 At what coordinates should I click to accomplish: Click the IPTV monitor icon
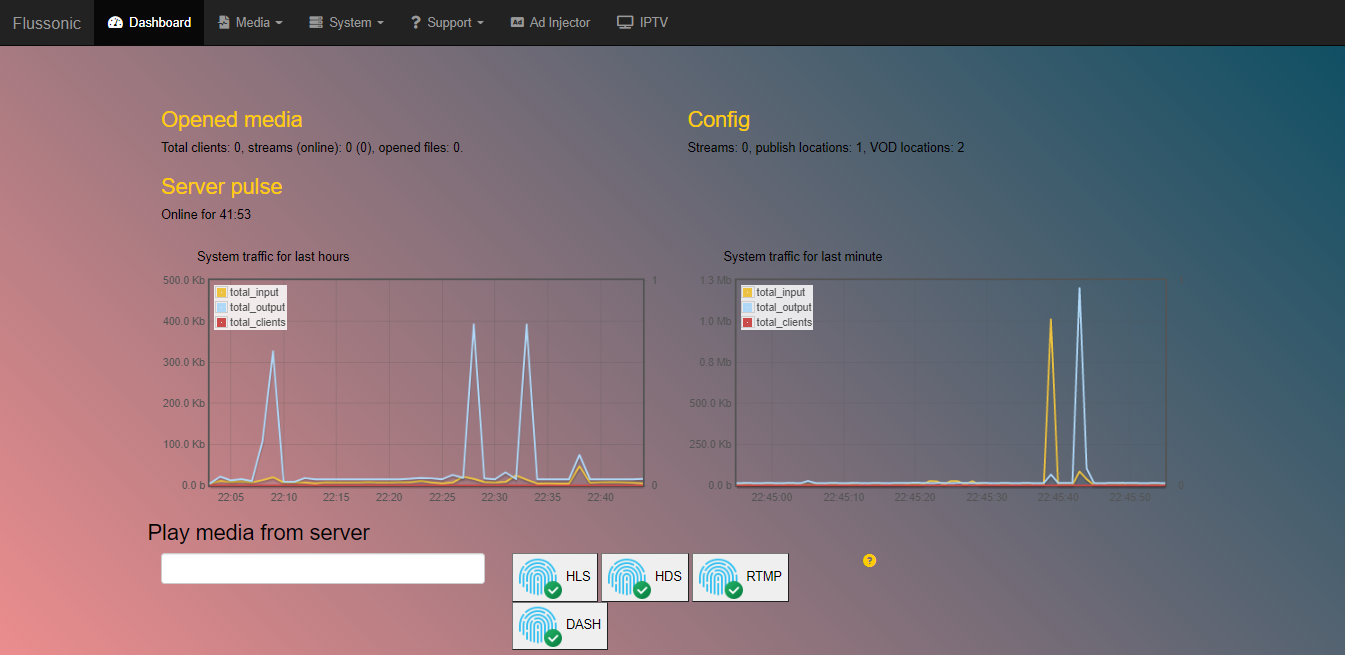[x=625, y=22]
